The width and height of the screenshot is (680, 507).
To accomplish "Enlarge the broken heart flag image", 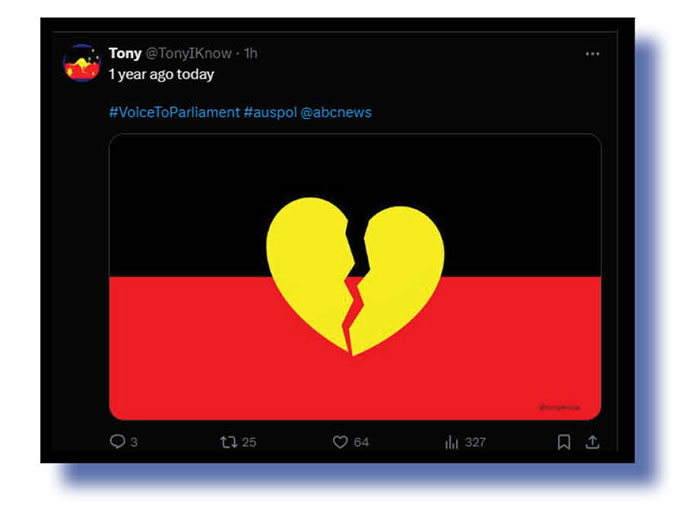I will [x=355, y=276].
